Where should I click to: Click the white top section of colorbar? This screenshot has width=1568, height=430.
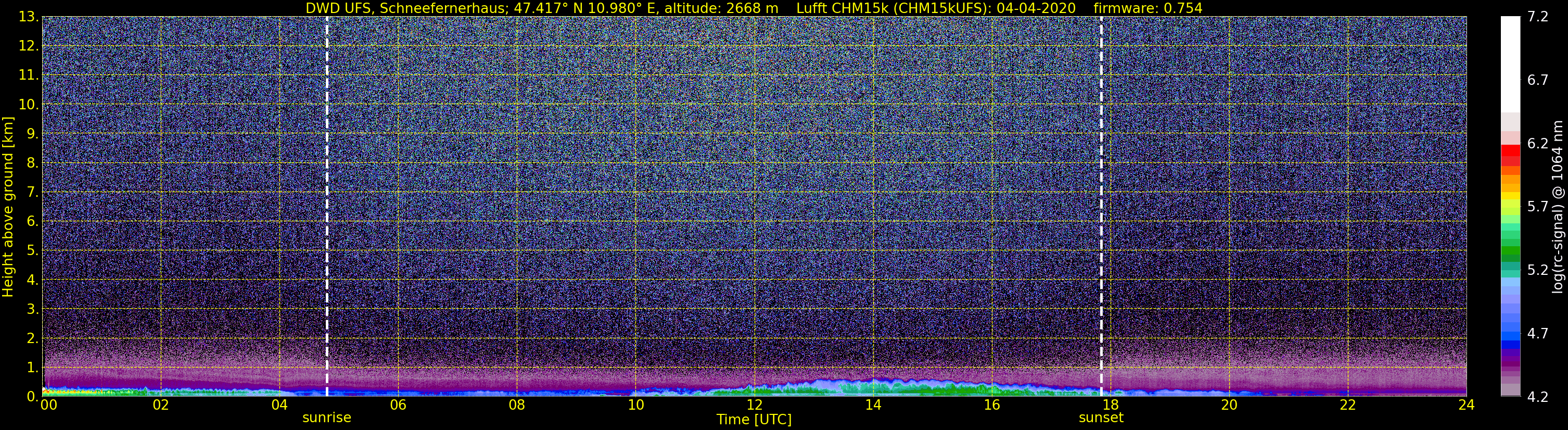1511,64
